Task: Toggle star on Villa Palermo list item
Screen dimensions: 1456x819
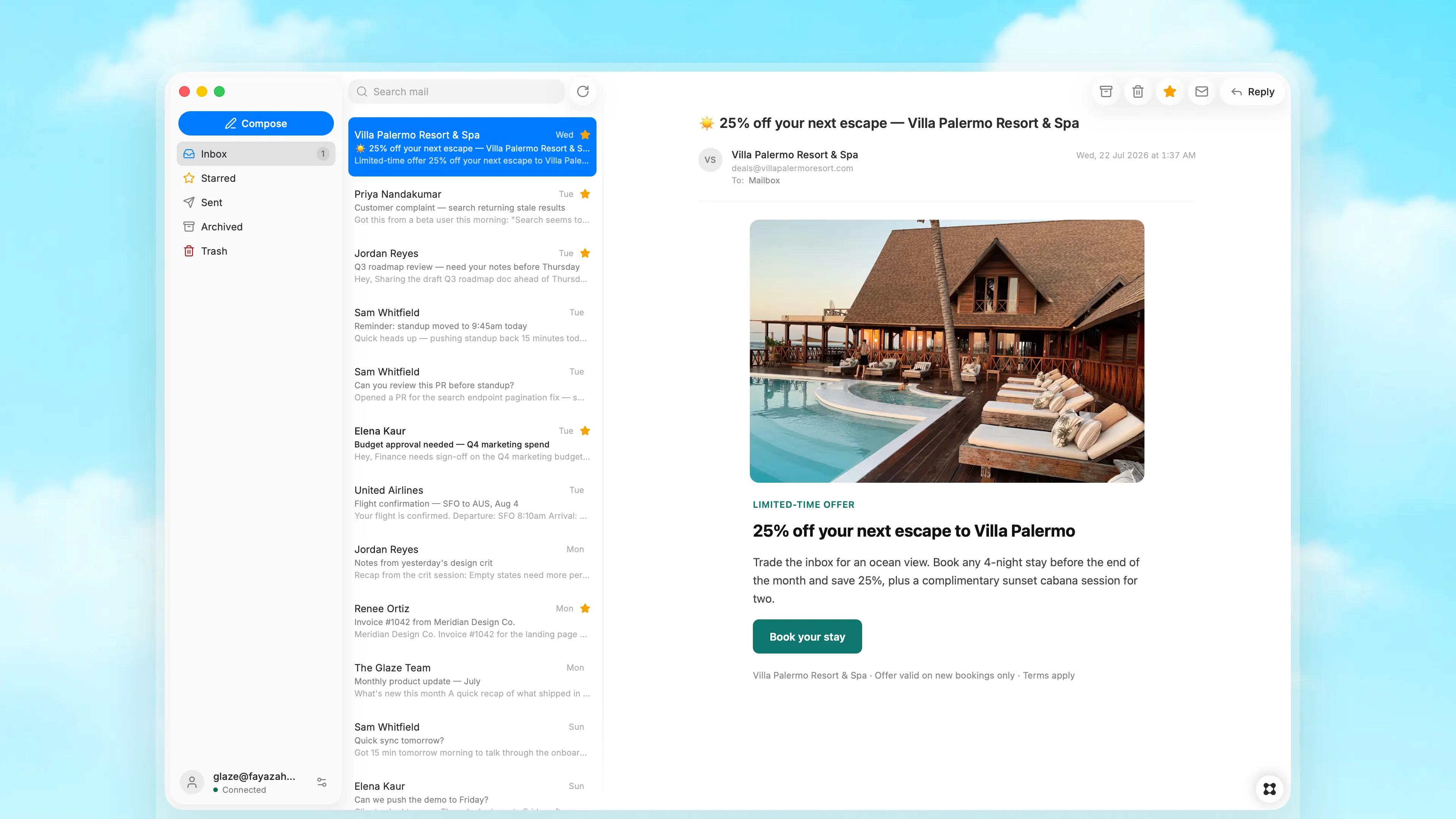Action: tap(585, 134)
